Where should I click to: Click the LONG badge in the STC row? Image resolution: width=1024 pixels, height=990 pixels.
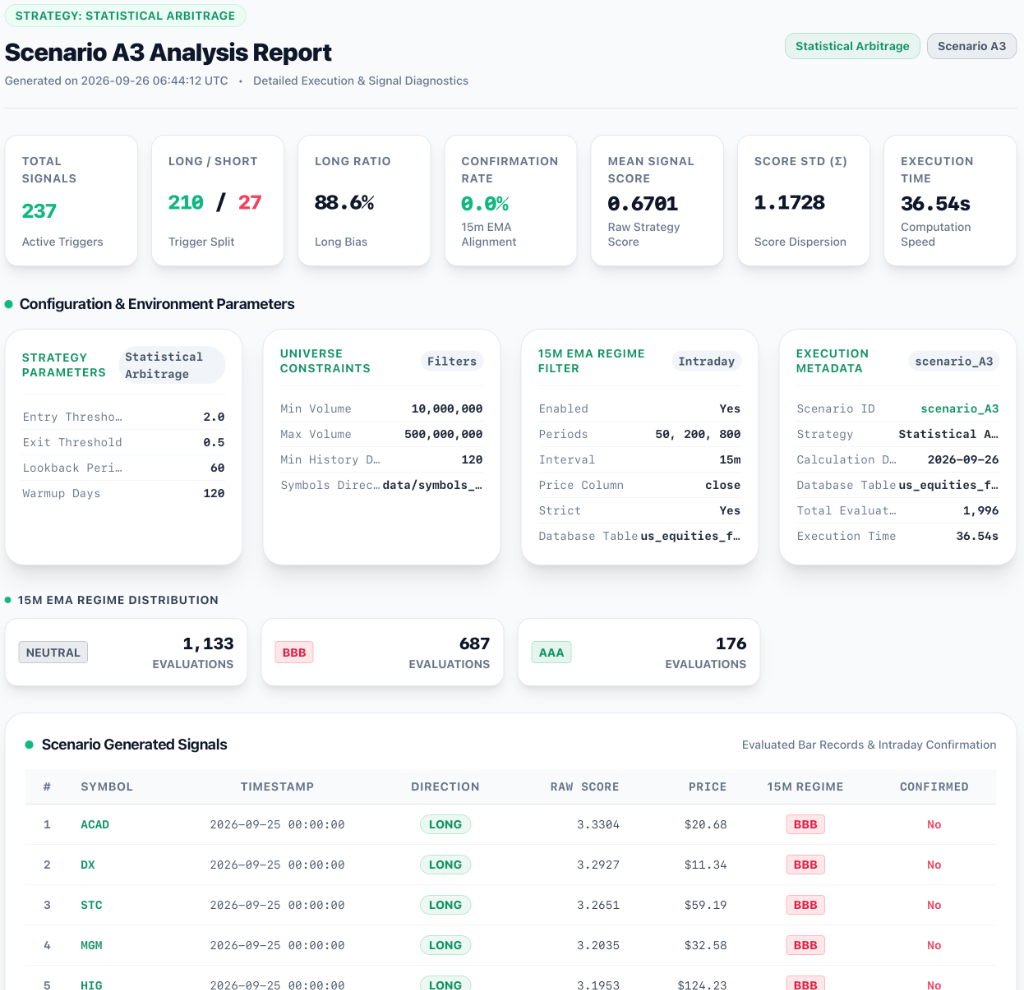pyautogui.click(x=445, y=905)
